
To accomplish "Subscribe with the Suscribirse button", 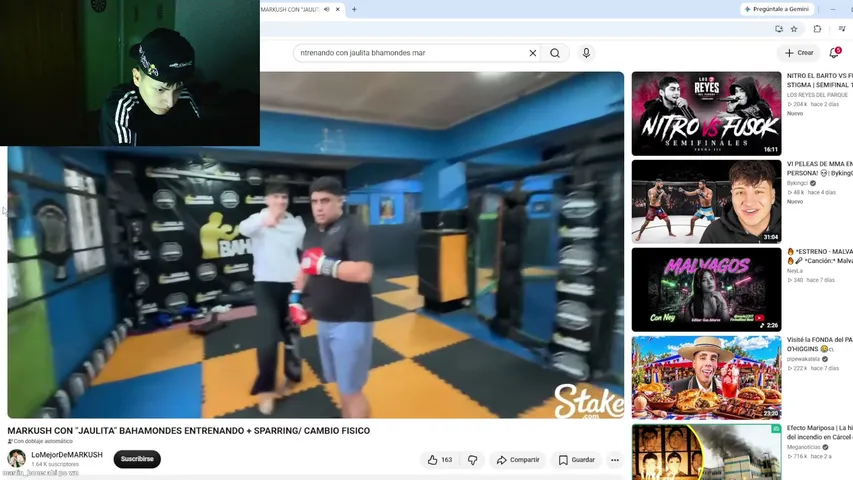I will [137, 459].
